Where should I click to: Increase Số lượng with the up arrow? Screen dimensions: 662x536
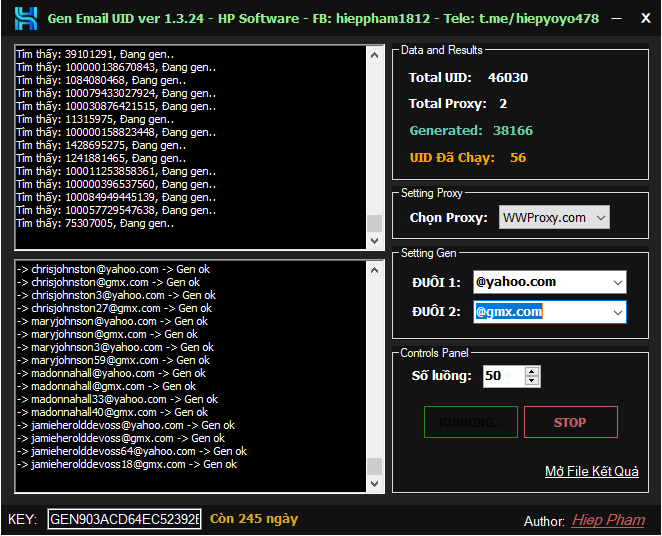(531, 371)
